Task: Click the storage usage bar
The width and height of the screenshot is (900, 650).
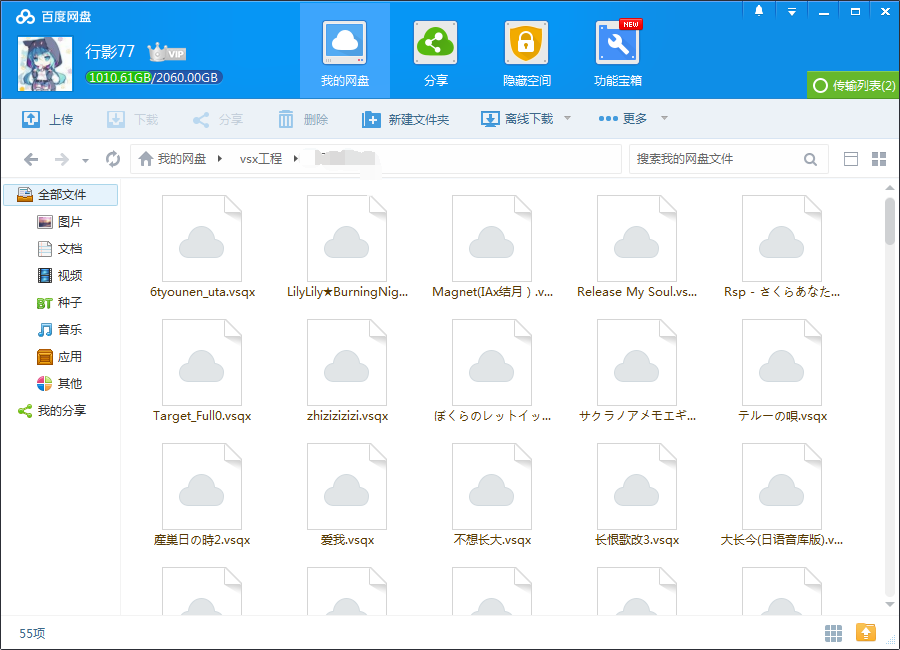Action: click(x=153, y=78)
